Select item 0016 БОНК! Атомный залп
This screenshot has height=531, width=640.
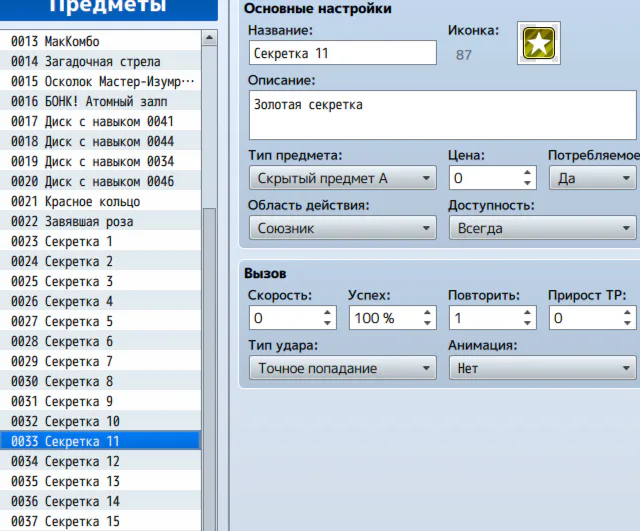pyautogui.click(x=100, y=101)
